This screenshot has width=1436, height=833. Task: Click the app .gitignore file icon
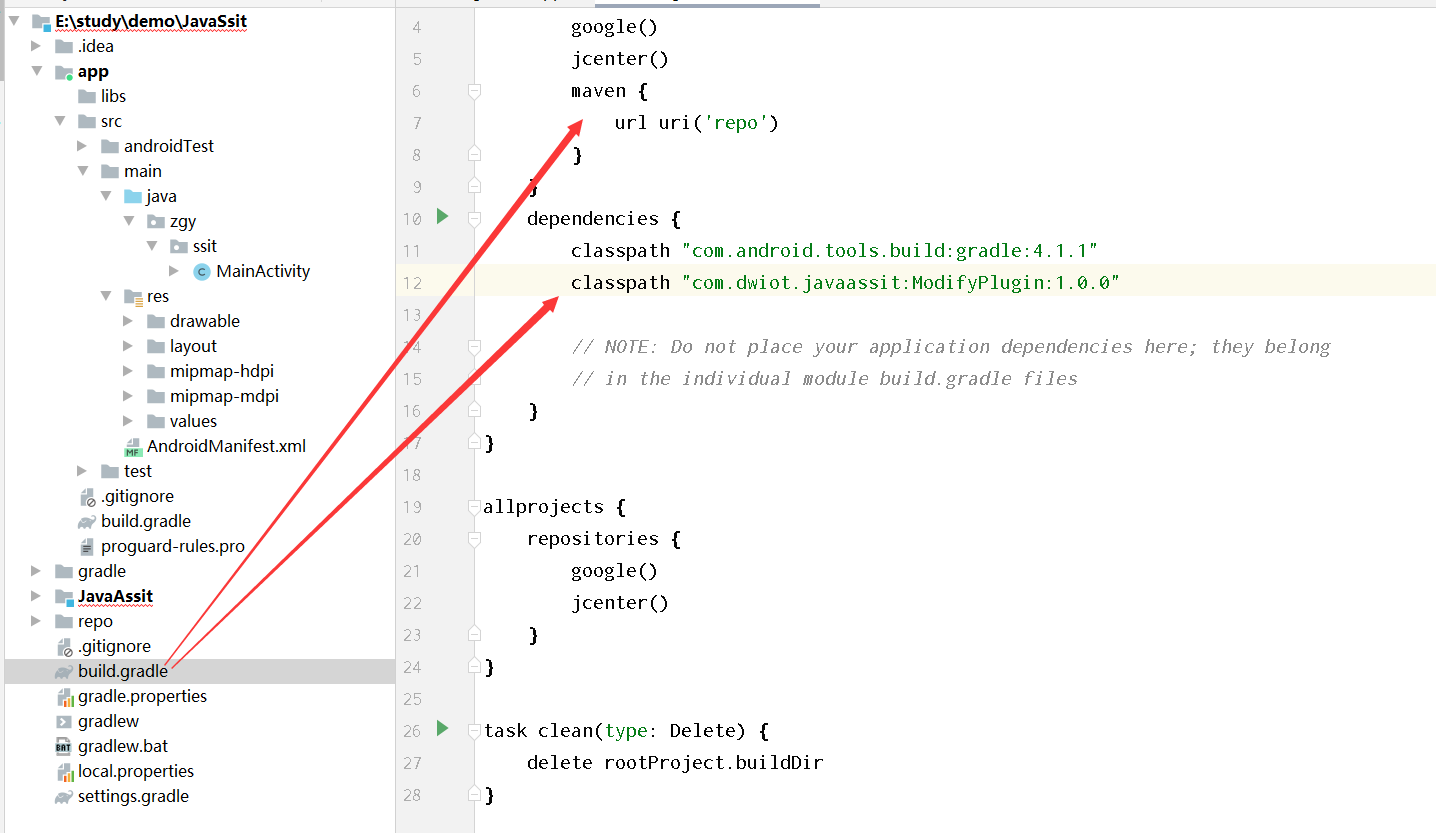pos(87,497)
